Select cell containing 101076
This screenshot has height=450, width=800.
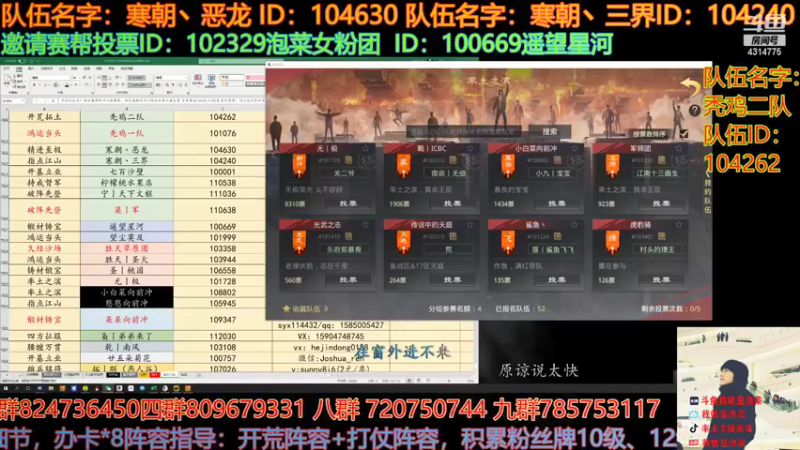[x=222, y=133]
